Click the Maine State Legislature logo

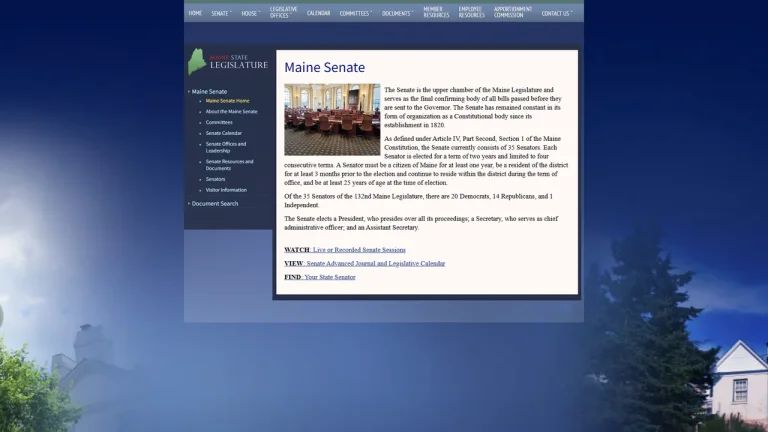coord(228,62)
